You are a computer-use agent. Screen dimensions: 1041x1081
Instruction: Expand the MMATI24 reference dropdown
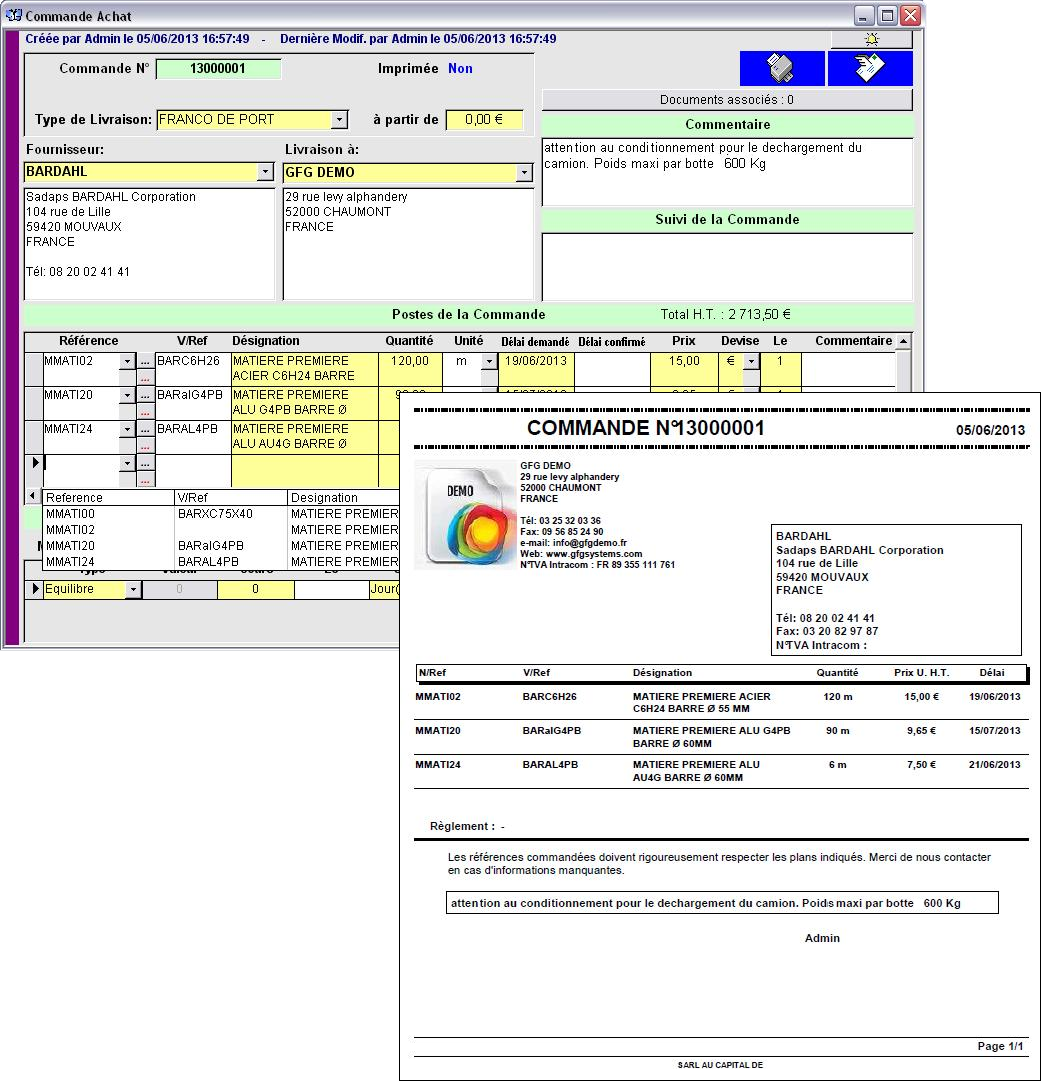click(127, 429)
